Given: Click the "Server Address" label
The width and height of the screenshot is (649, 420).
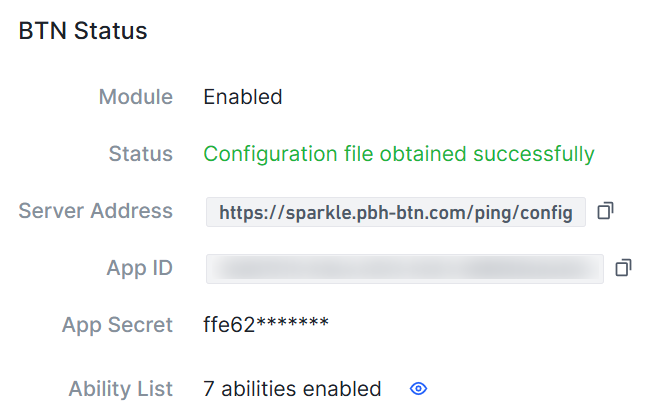Looking at the screenshot, I should [96, 211].
